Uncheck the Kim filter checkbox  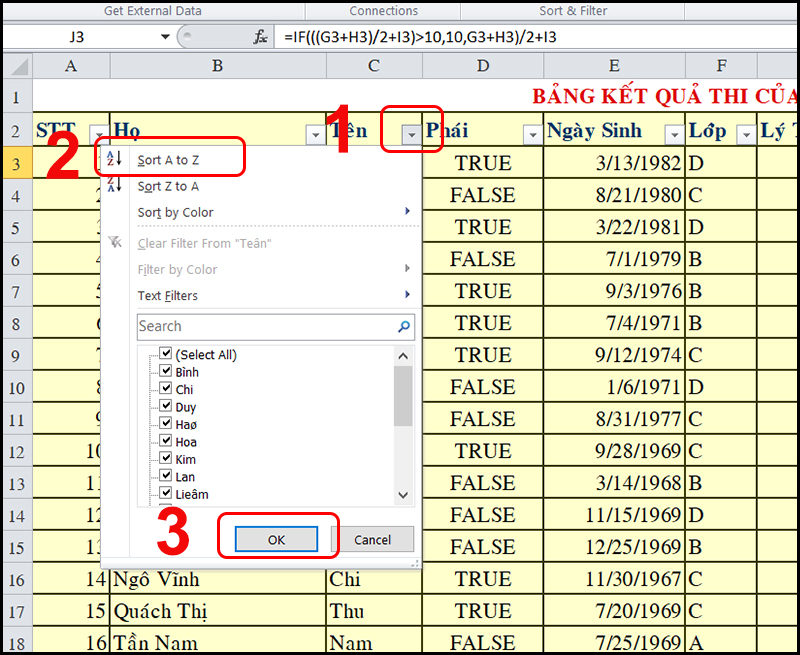pyautogui.click(x=166, y=459)
